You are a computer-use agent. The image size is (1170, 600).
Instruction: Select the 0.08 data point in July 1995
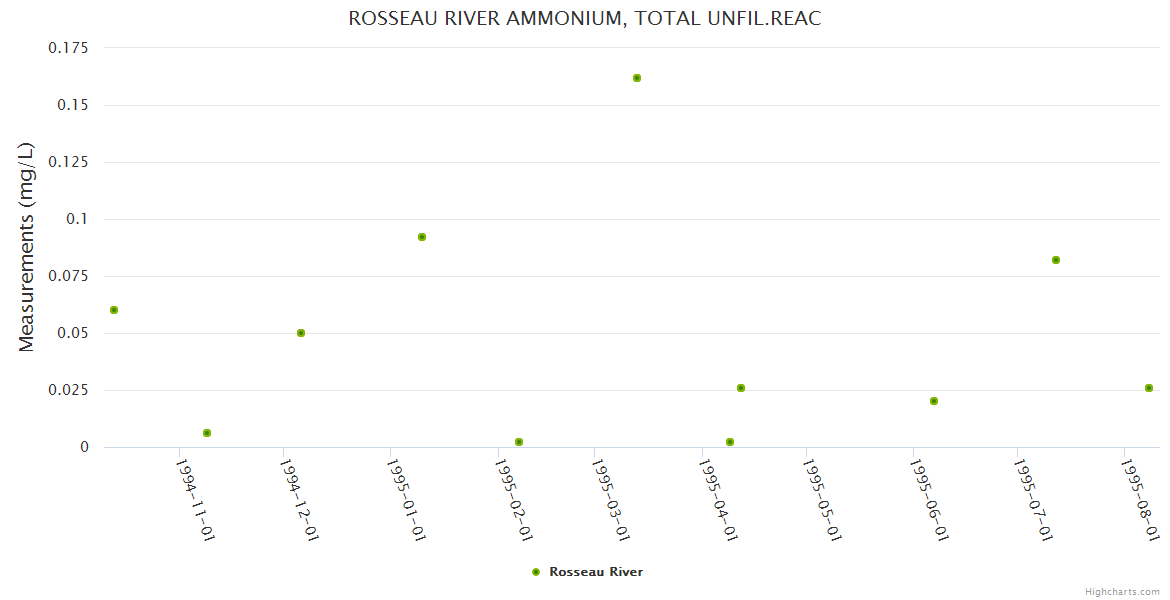click(x=1056, y=260)
